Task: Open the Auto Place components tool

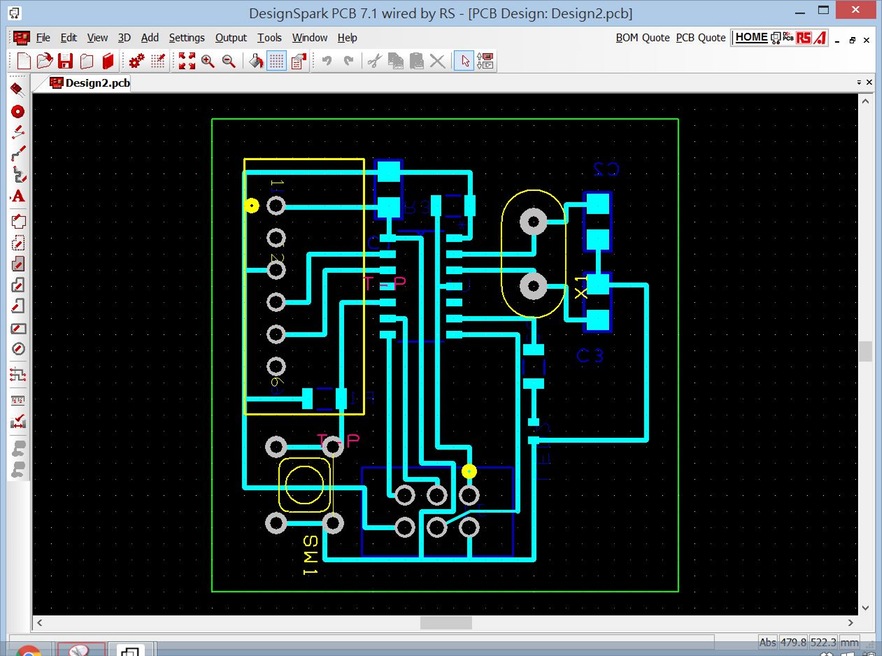Action: click(x=17, y=400)
